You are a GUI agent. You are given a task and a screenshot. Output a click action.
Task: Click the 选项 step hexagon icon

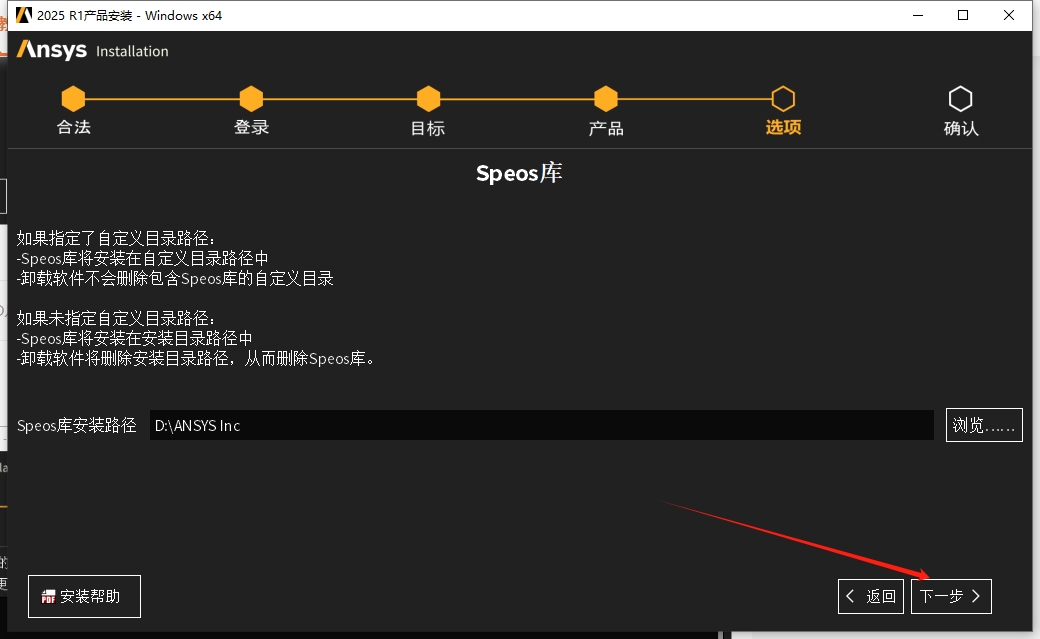tap(783, 99)
